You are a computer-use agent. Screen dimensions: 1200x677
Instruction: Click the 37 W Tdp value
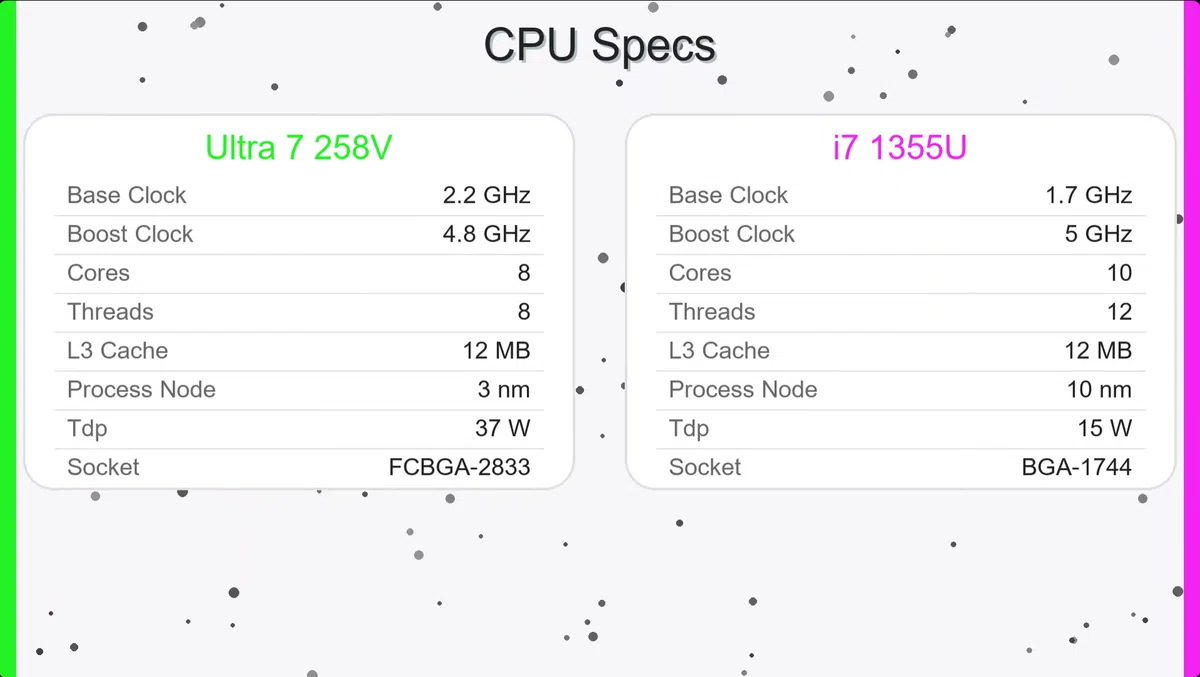pyautogui.click(x=502, y=429)
